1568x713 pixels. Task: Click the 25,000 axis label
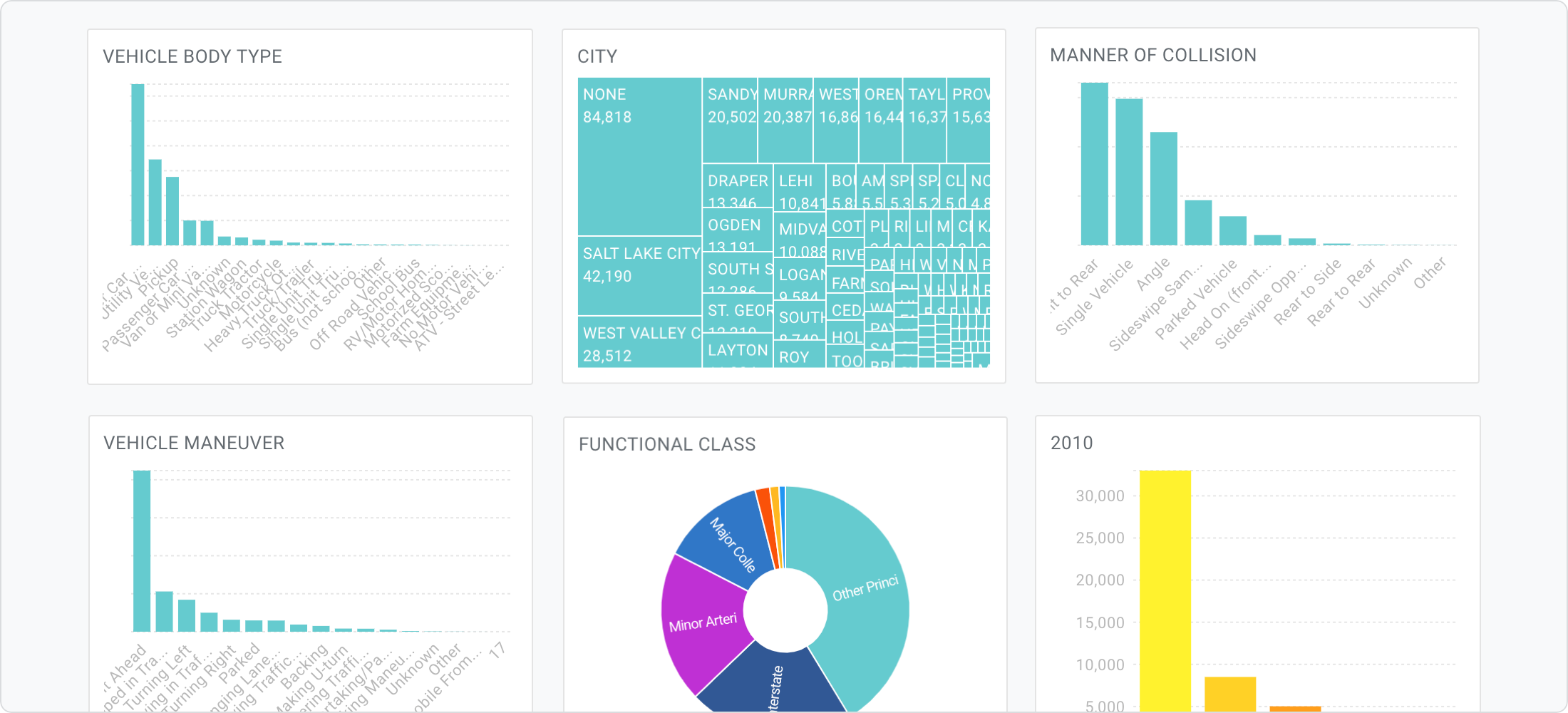(x=1100, y=538)
